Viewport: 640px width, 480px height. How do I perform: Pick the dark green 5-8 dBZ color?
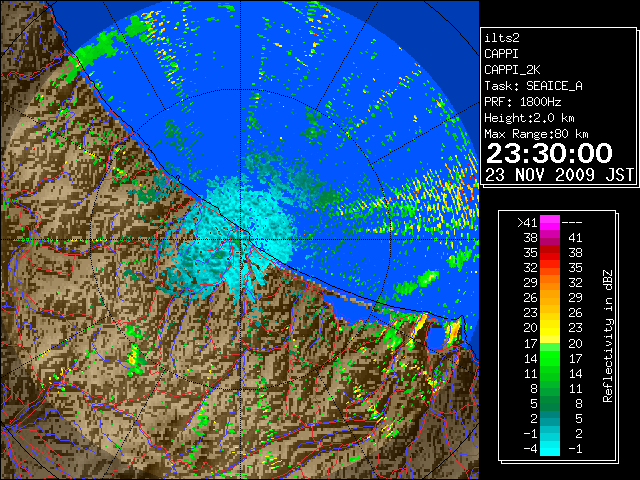[550, 403]
